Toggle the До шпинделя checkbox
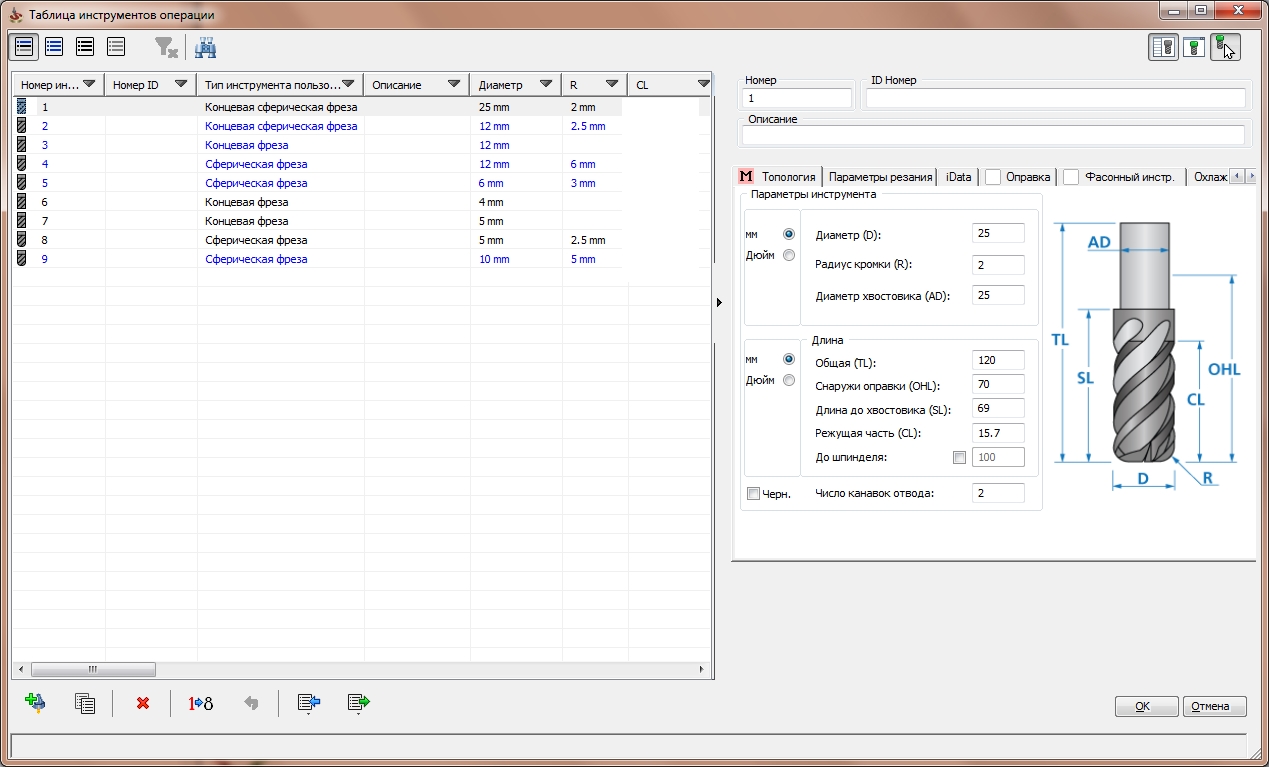 pyautogui.click(x=960, y=457)
